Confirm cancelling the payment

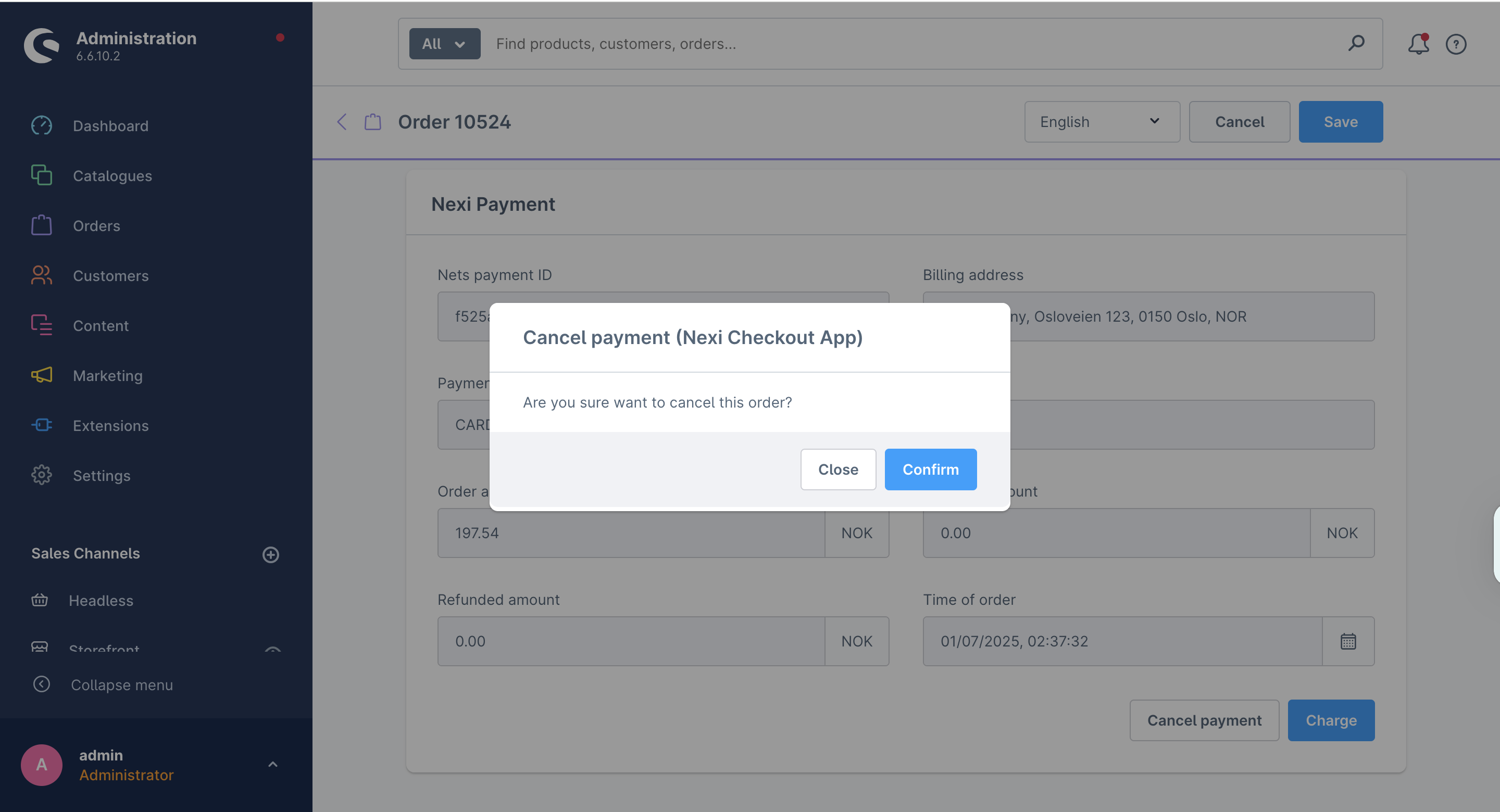pos(930,469)
